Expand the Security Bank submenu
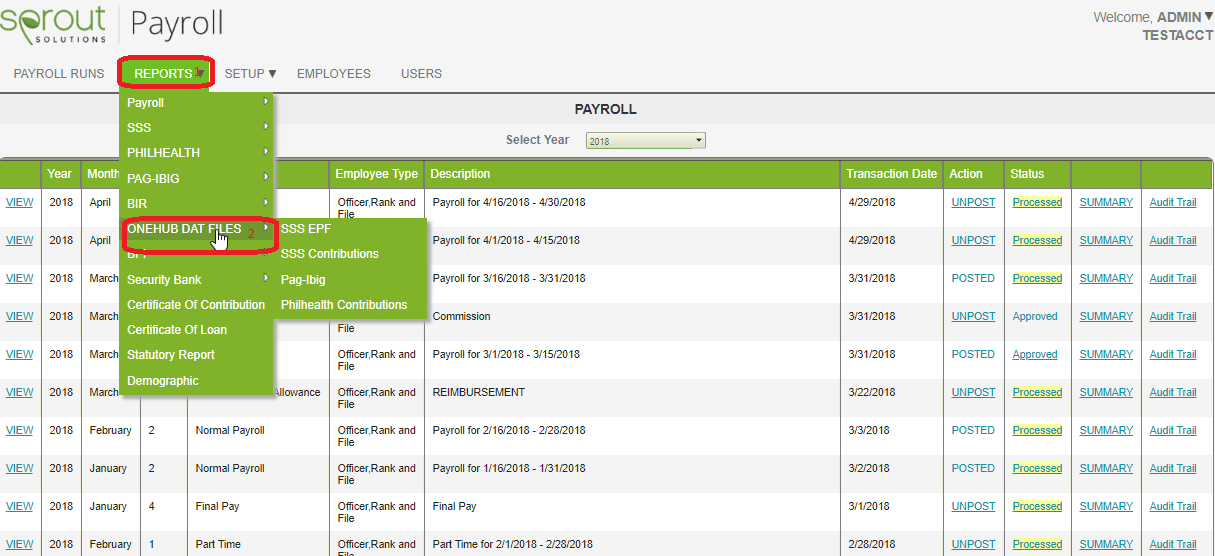Screen dimensions: 1215x556 coord(196,280)
